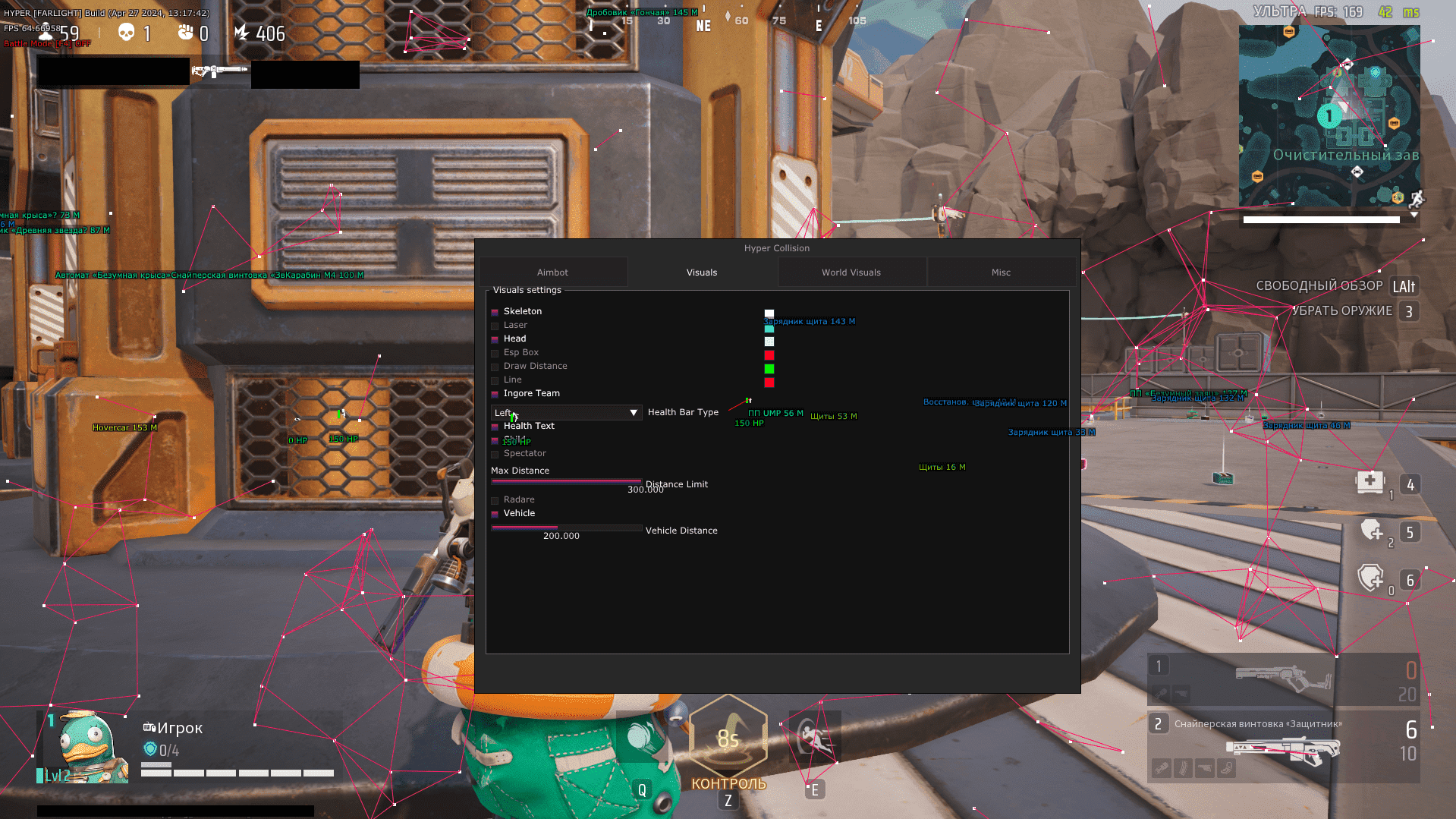Click the muzzle attachment icon under the sniper rifle
Screen dimensions: 1456x819
(1163, 769)
